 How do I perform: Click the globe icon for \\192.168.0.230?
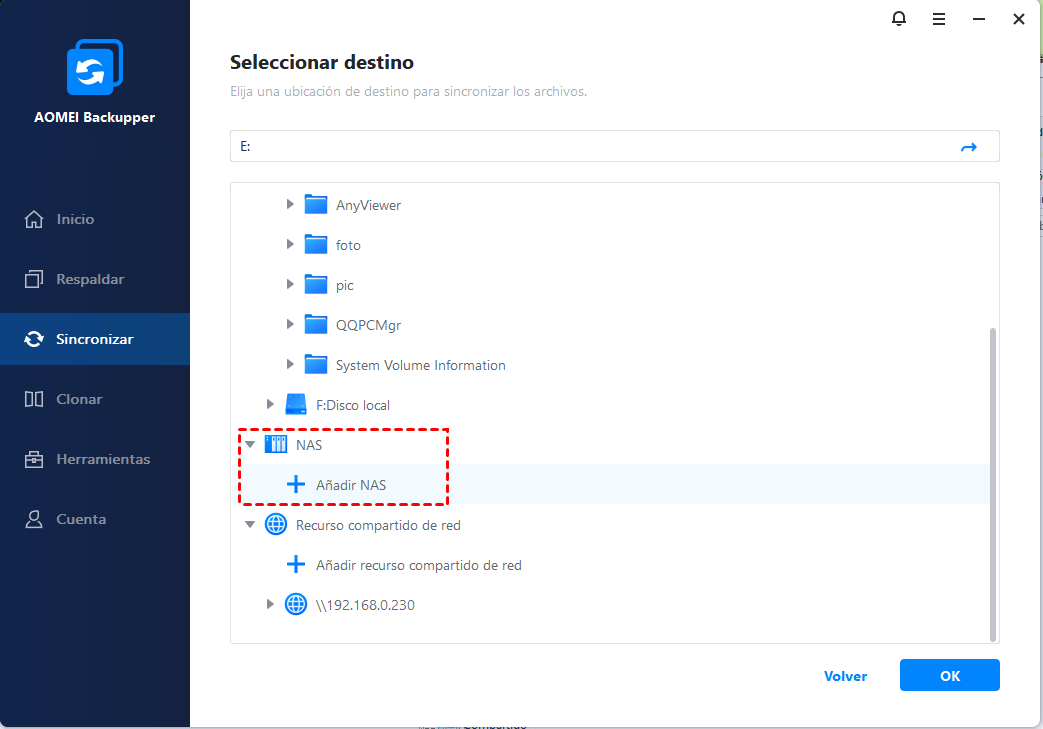tap(296, 604)
